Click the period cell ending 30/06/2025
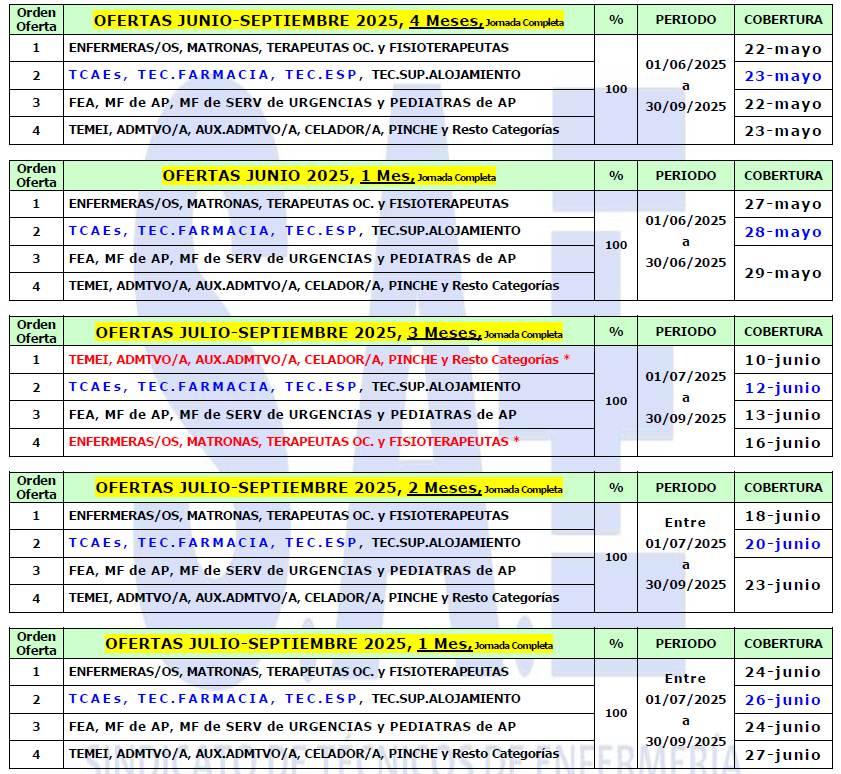The width and height of the screenshot is (841, 774). click(685, 242)
